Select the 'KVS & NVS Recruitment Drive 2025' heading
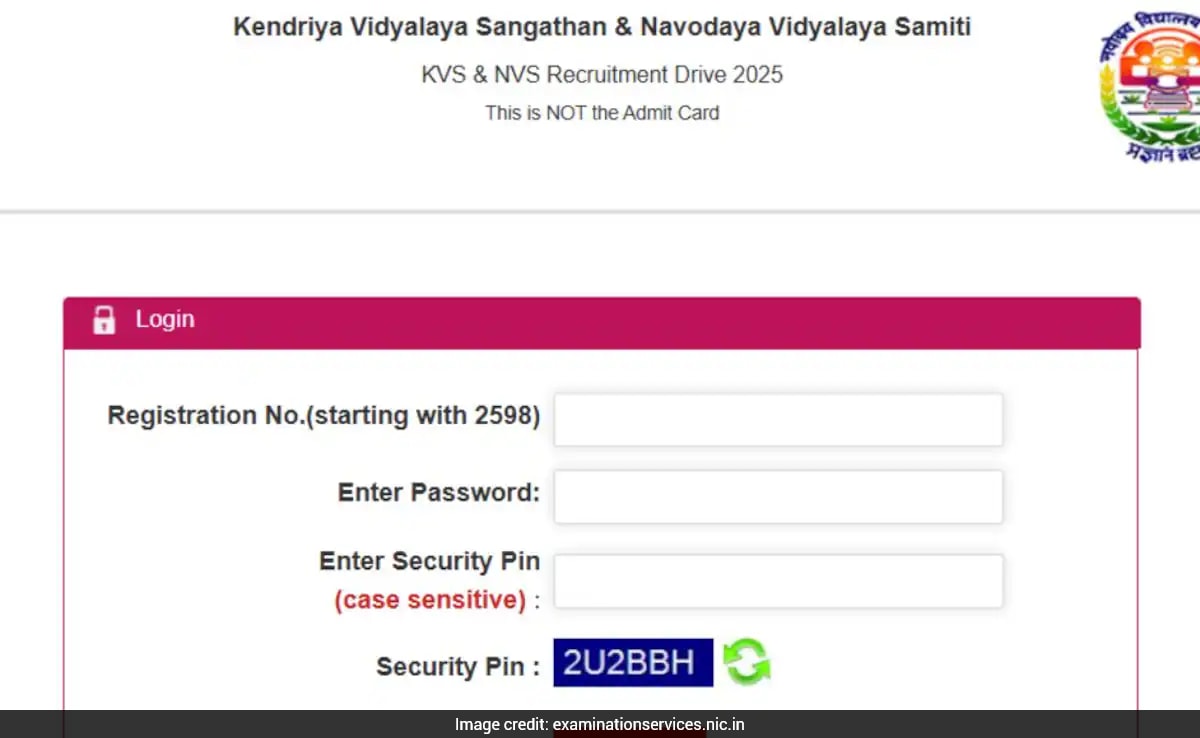 pyautogui.click(x=601, y=74)
